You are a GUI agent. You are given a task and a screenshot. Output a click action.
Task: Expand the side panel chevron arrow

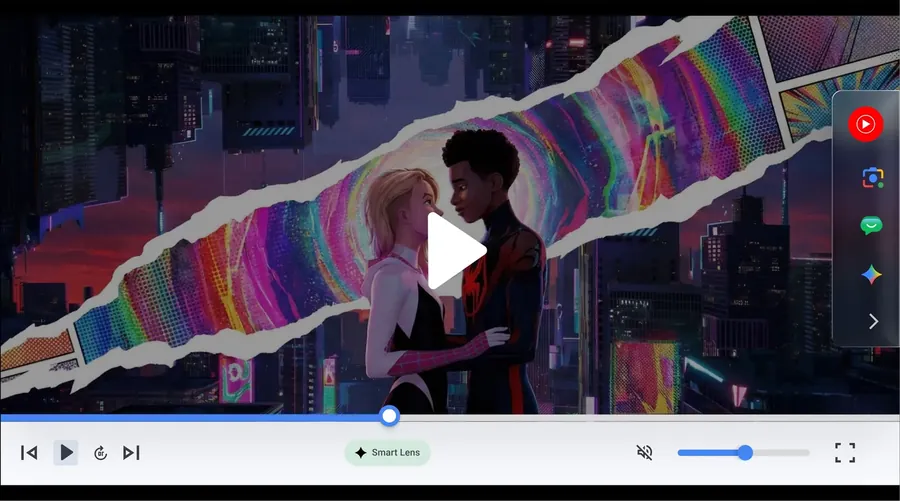click(x=873, y=321)
